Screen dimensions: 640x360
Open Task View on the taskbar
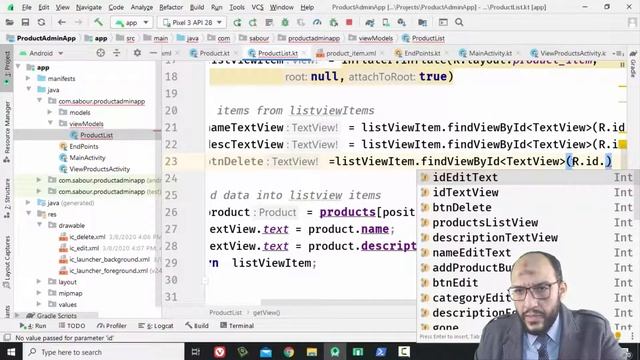tap(196, 352)
